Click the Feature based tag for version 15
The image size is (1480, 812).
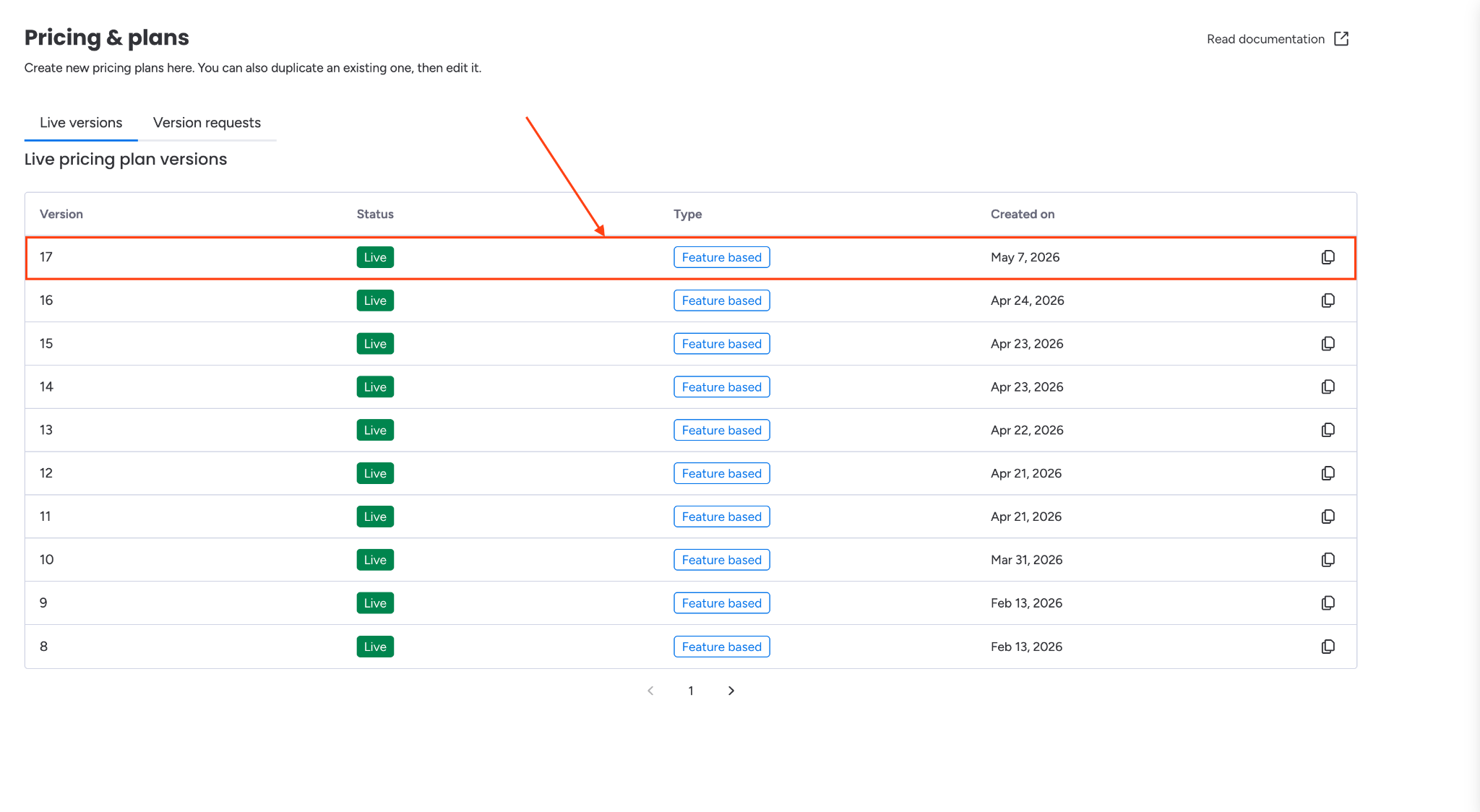[722, 344]
